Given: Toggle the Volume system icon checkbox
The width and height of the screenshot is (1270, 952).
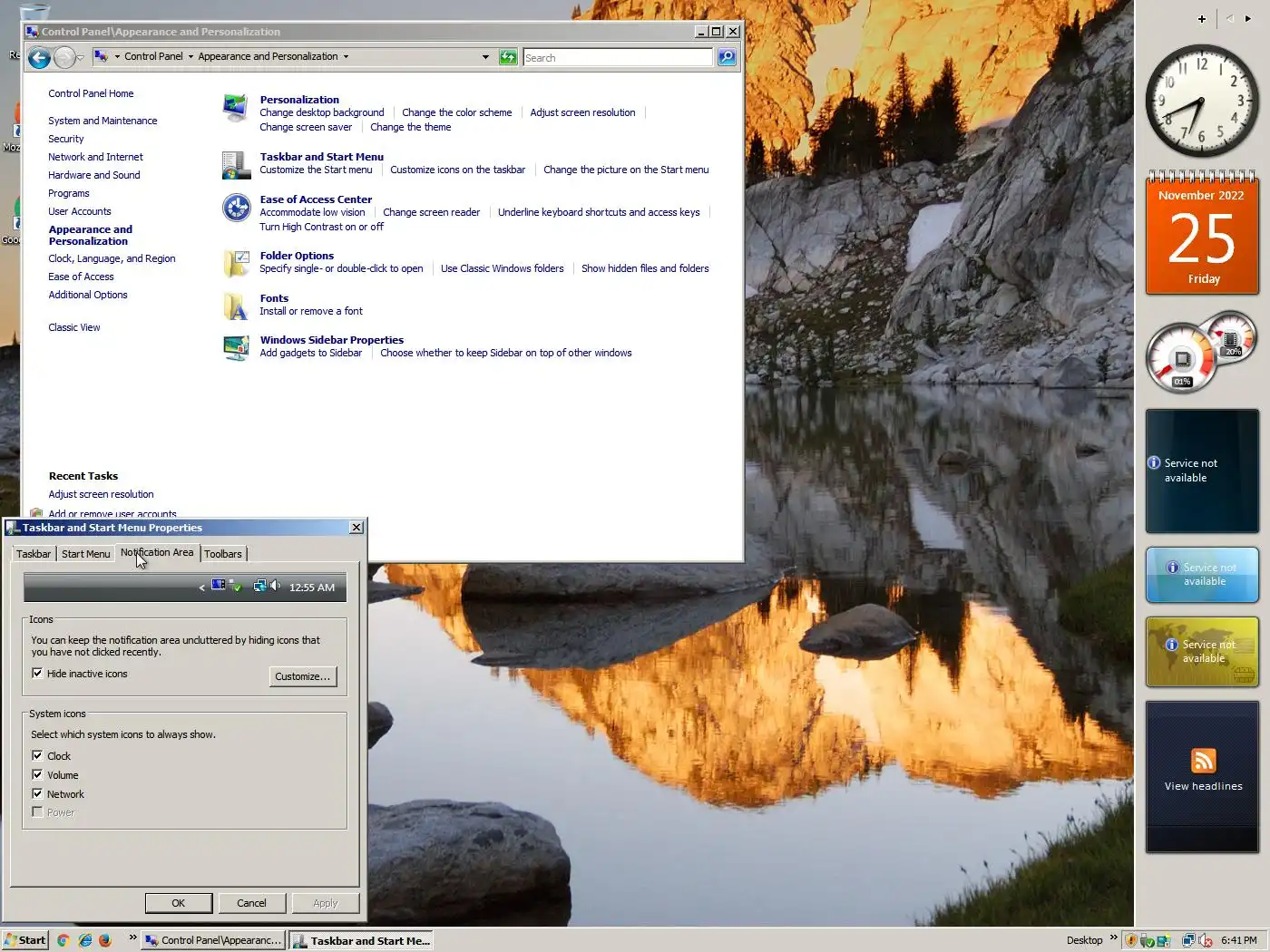Looking at the screenshot, I should coord(37,774).
